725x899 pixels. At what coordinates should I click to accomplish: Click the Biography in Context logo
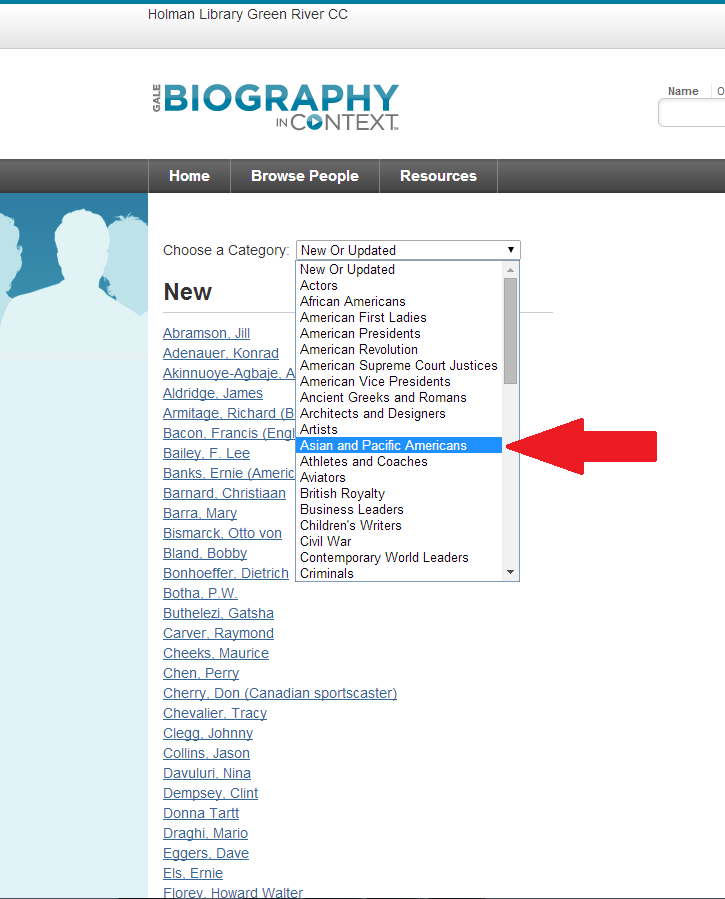click(x=276, y=107)
